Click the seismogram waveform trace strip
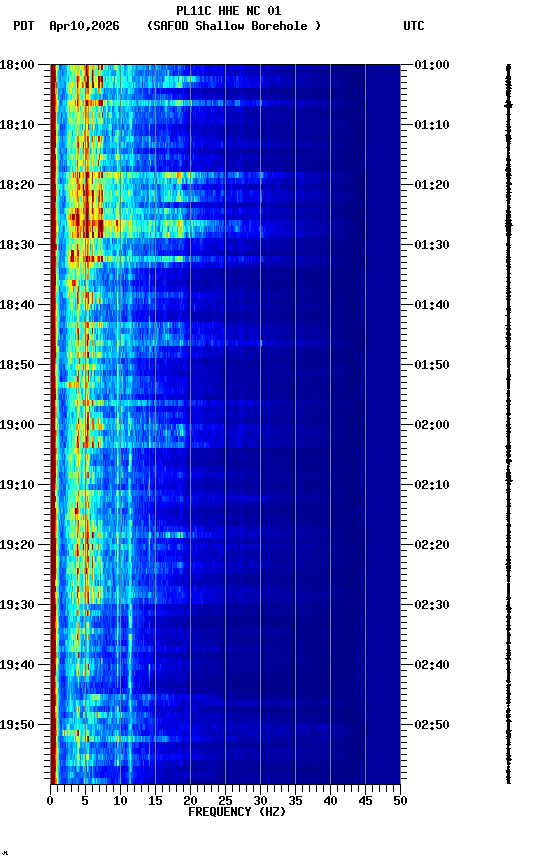Image resolution: width=552 pixels, height=864 pixels. pos(508,424)
